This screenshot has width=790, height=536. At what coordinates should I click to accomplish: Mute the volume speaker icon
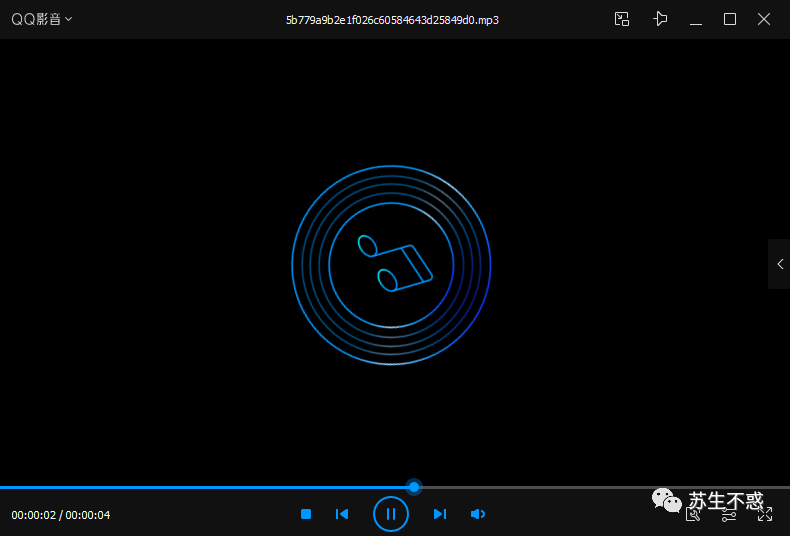click(x=478, y=514)
